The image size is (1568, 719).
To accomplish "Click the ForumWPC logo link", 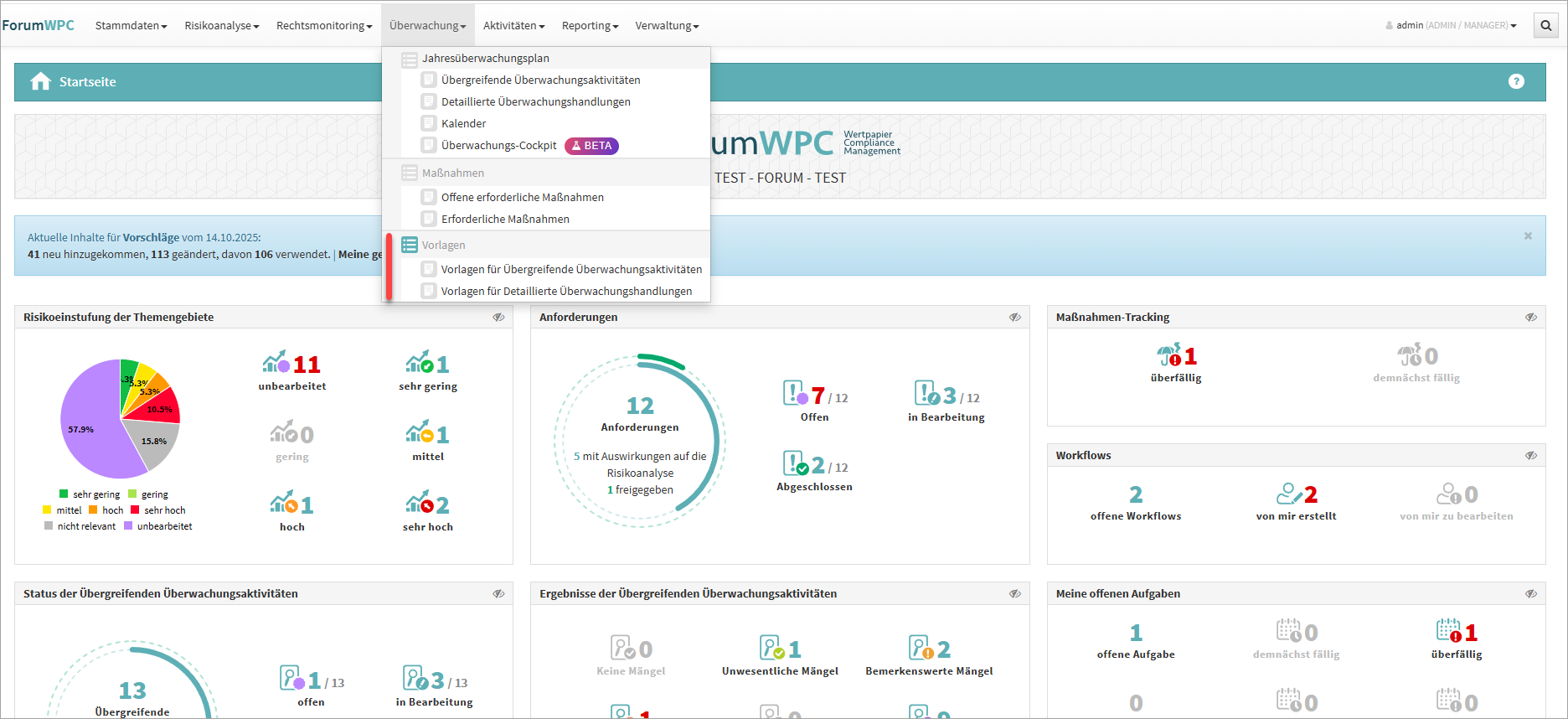I will [39, 25].
